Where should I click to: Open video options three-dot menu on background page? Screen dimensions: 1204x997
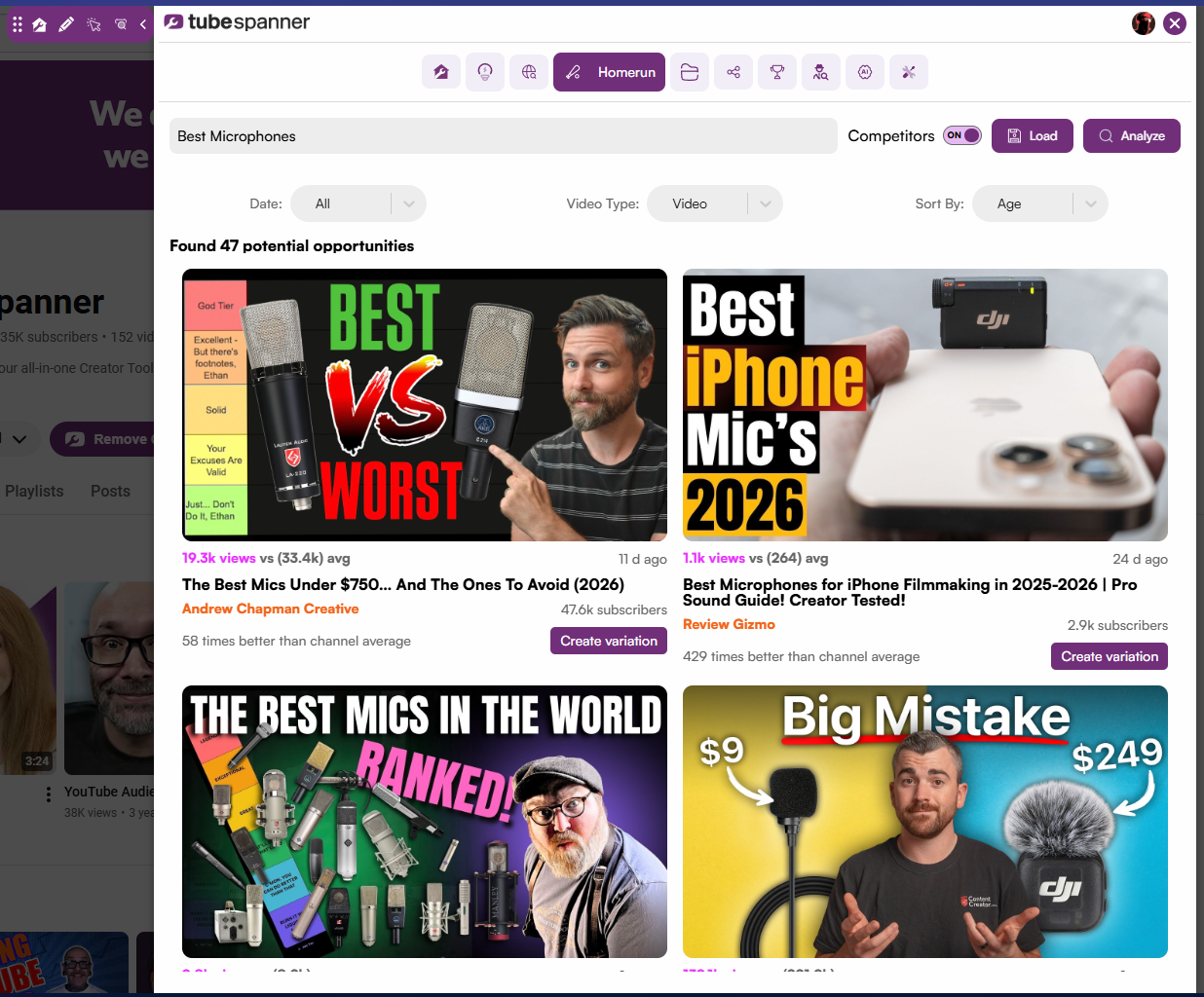[49, 794]
